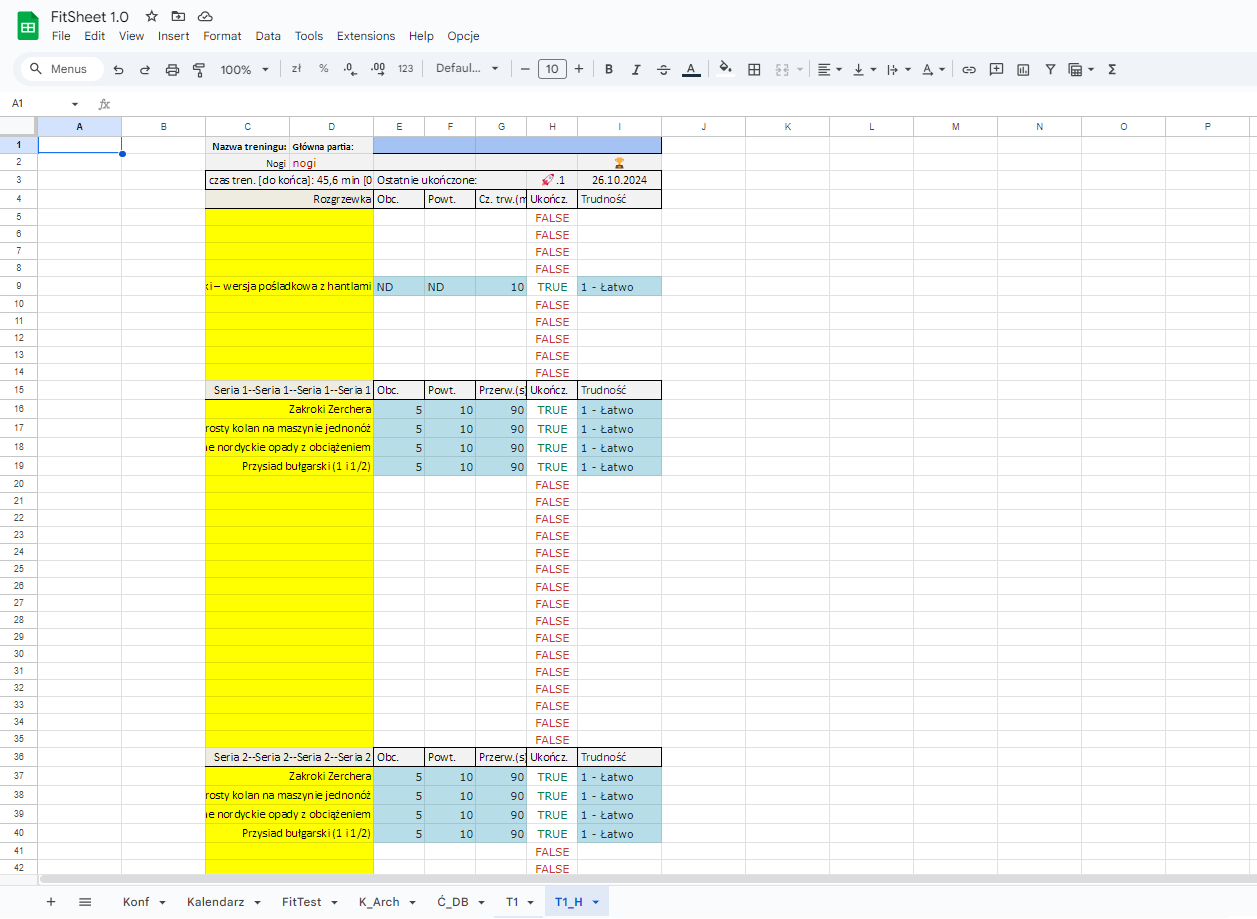This screenshot has width=1257, height=919.
Task: Click the add new sheet plus button
Action: [51, 902]
